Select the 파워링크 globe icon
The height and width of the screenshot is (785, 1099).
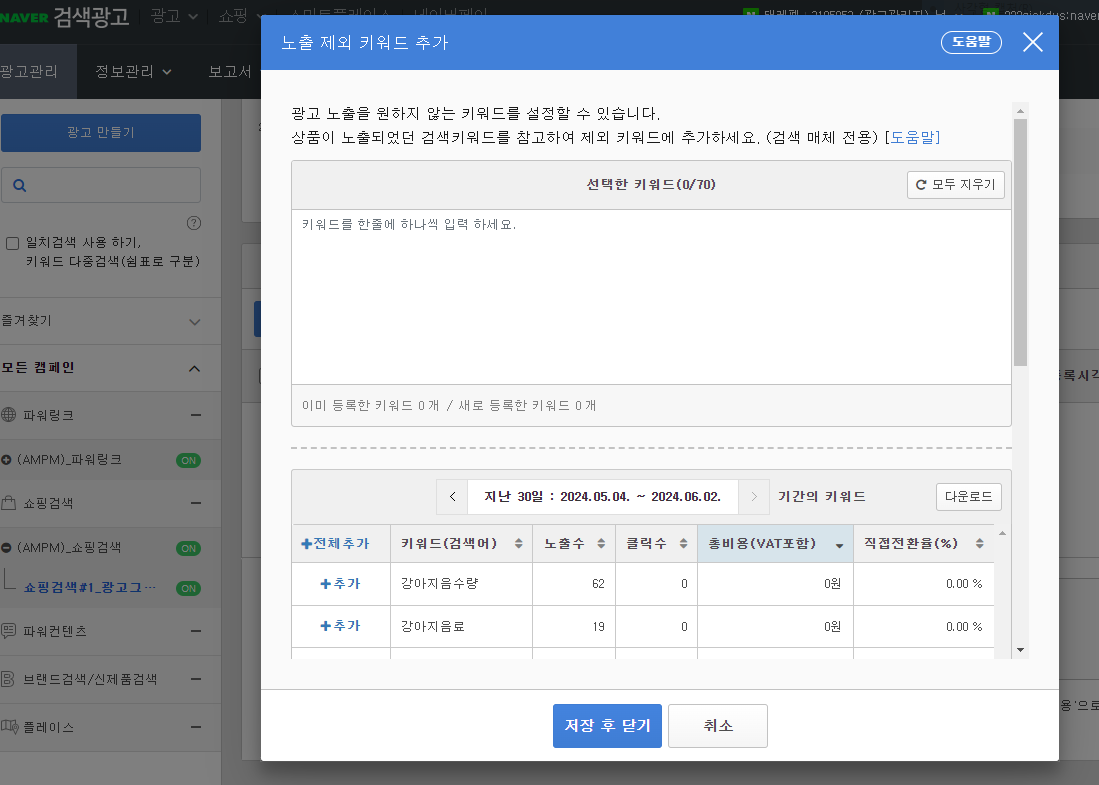point(8,415)
